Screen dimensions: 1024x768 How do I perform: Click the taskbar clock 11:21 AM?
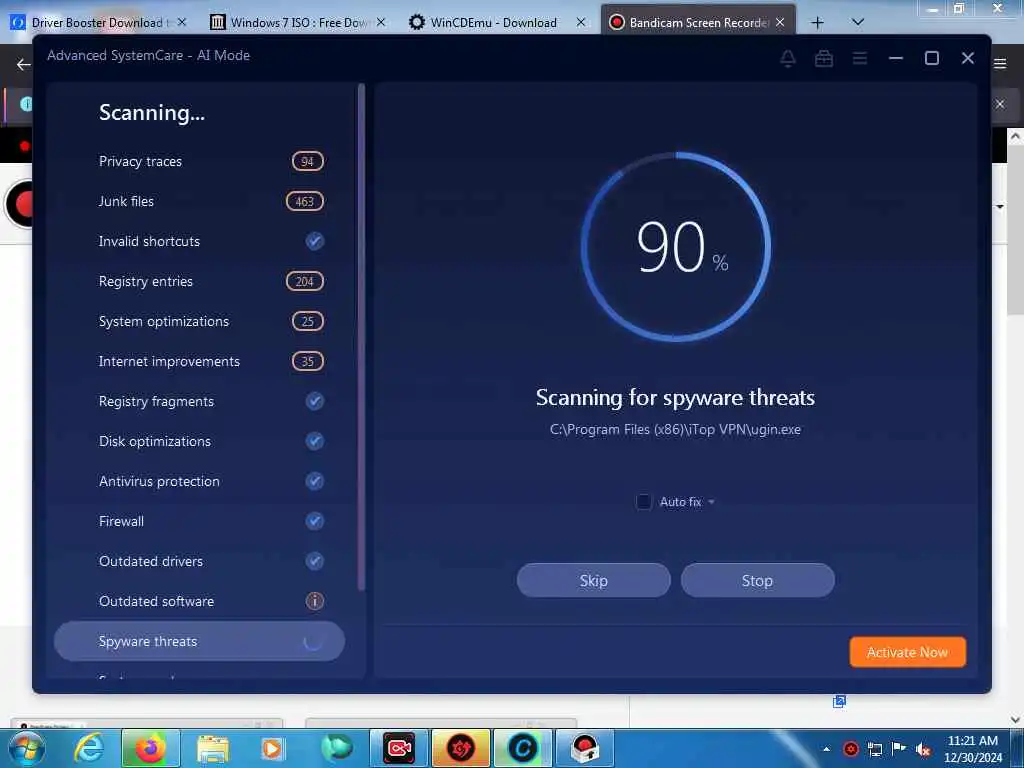click(972, 741)
